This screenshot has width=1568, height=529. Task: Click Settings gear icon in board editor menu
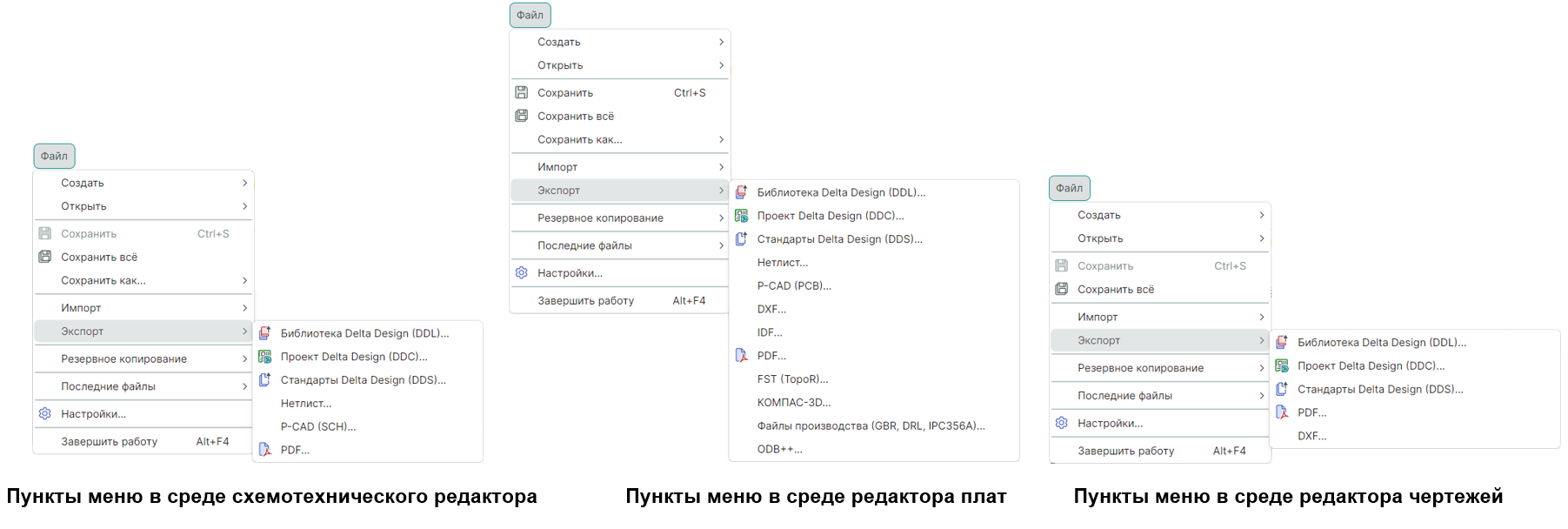pyautogui.click(x=522, y=272)
